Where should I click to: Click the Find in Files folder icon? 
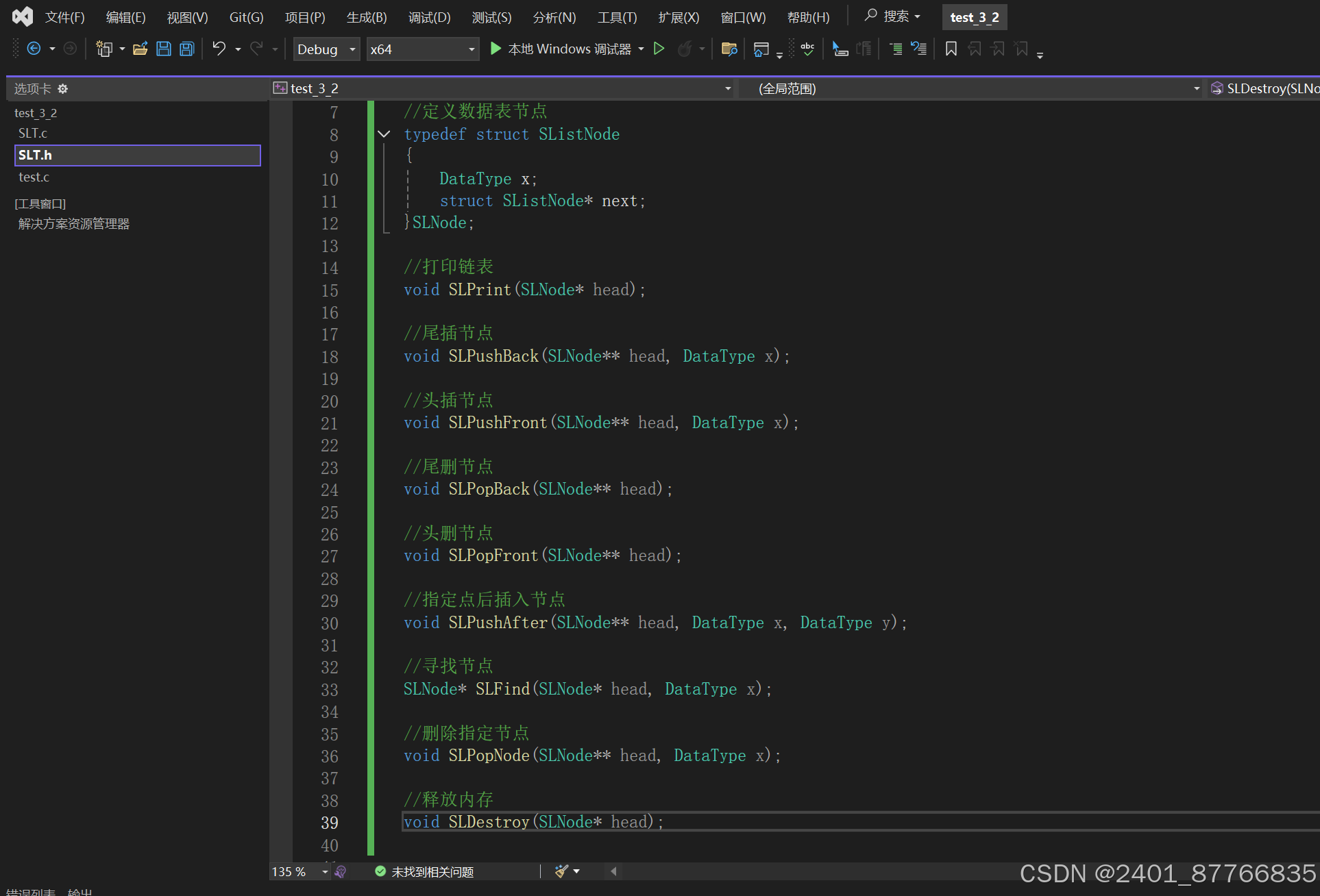pyautogui.click(x=729, y=49)
